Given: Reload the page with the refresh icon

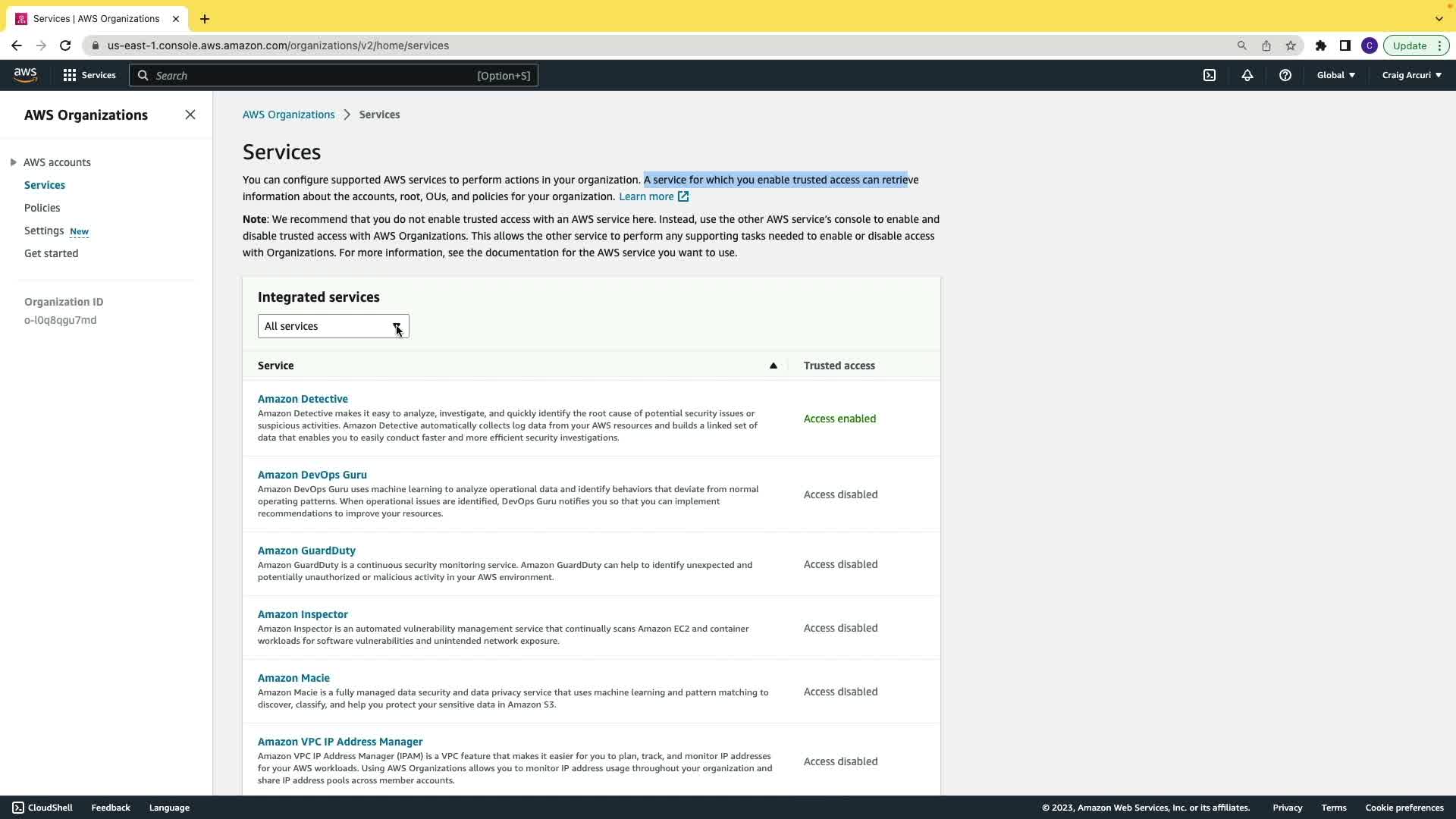Looking at the screenshot, I should coord(65,45).
